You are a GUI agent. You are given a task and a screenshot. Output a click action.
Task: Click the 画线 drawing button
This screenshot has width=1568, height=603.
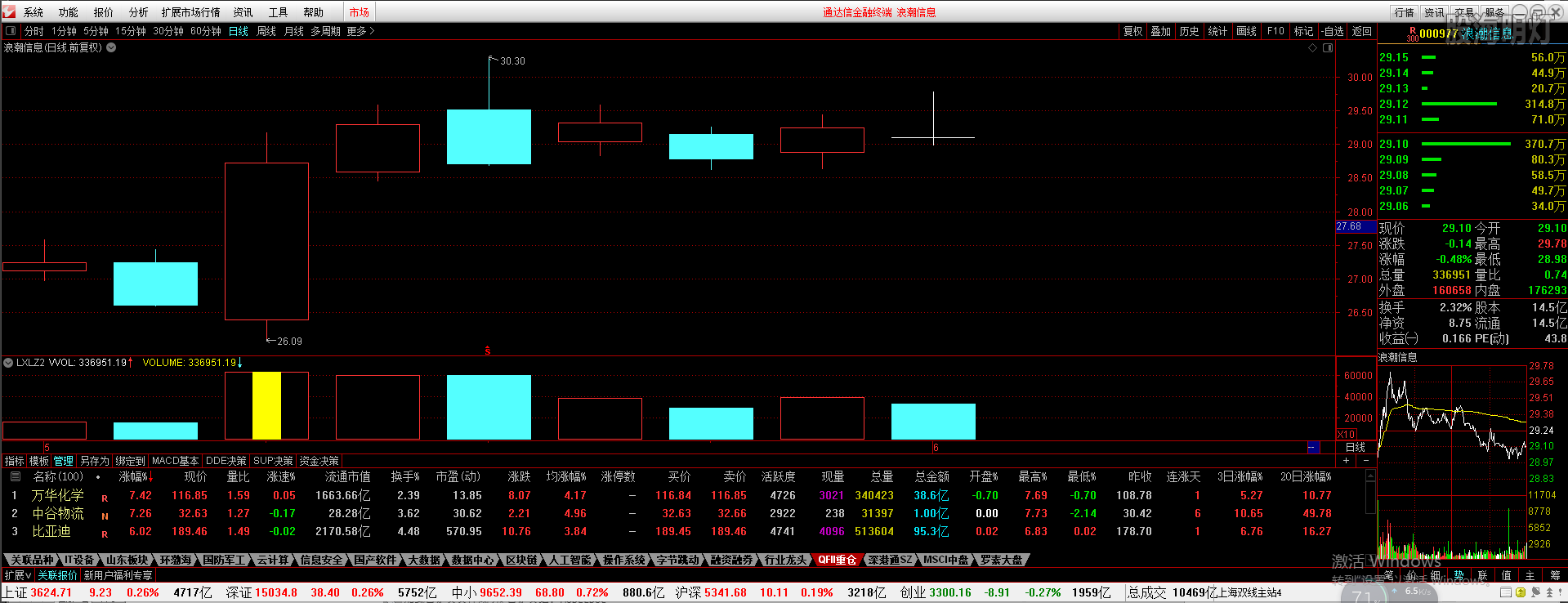pos(1246,31)
